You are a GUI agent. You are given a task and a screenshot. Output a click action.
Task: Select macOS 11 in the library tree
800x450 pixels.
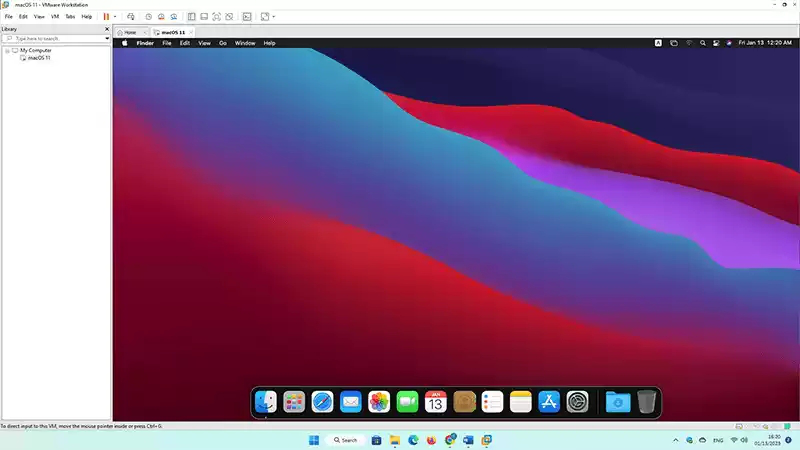(39, 58)
